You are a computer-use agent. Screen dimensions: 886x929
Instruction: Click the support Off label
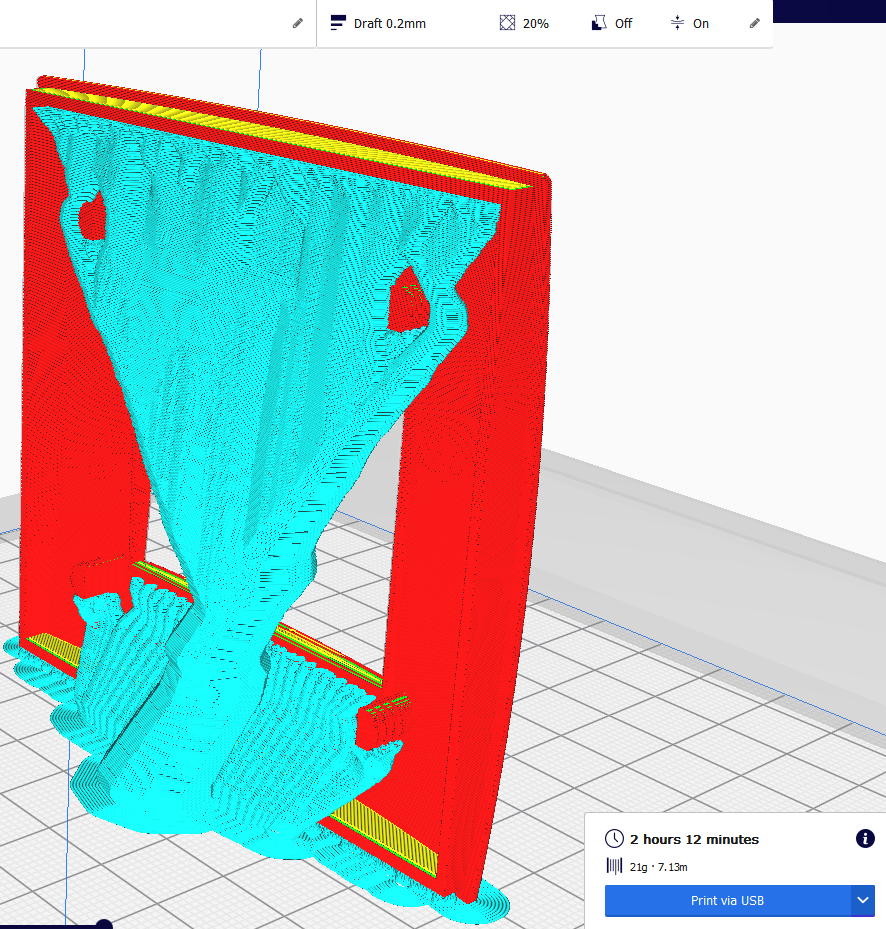(x=623, y=24)
